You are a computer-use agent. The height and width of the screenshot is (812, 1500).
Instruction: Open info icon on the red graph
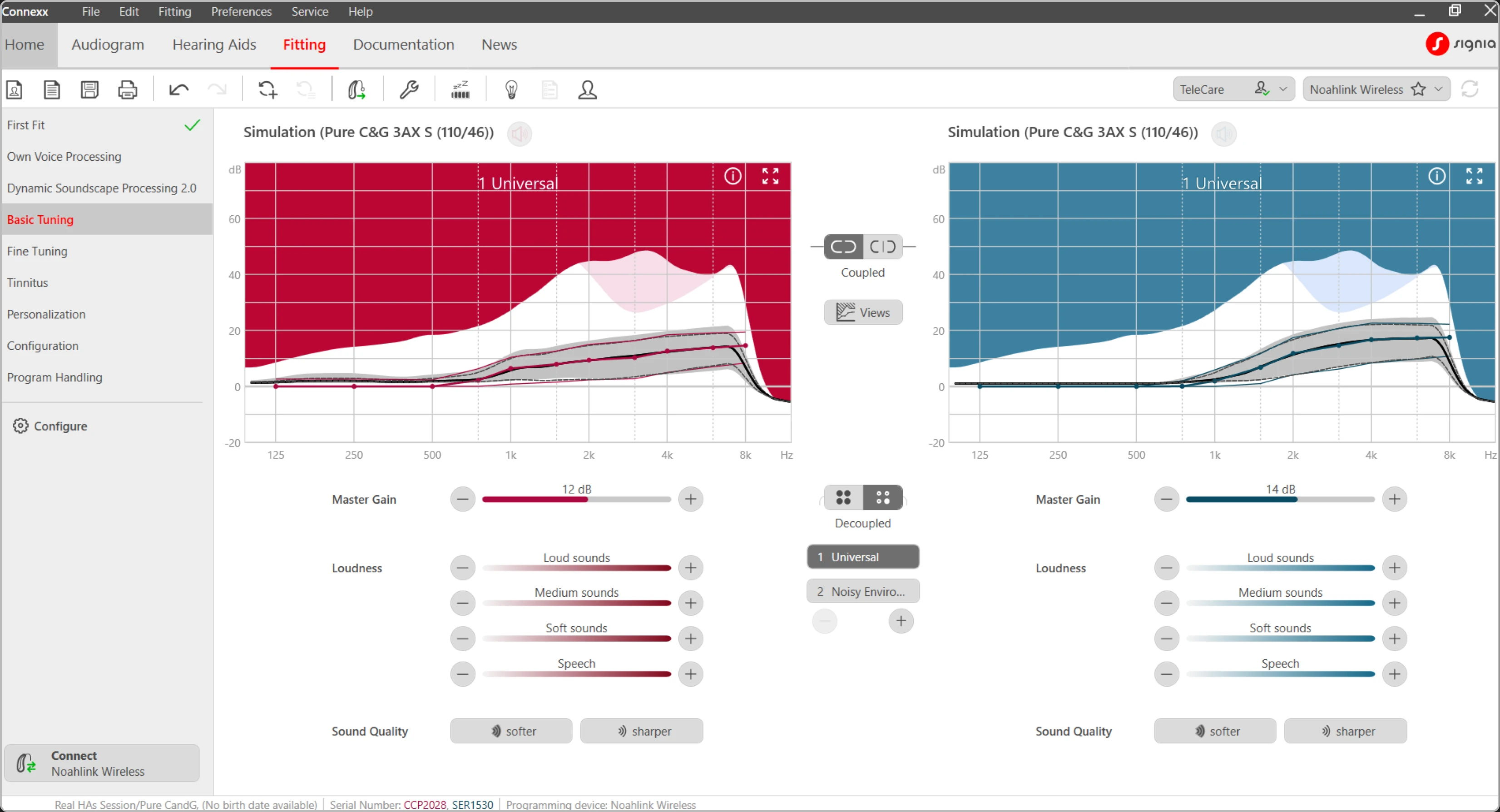733,176
